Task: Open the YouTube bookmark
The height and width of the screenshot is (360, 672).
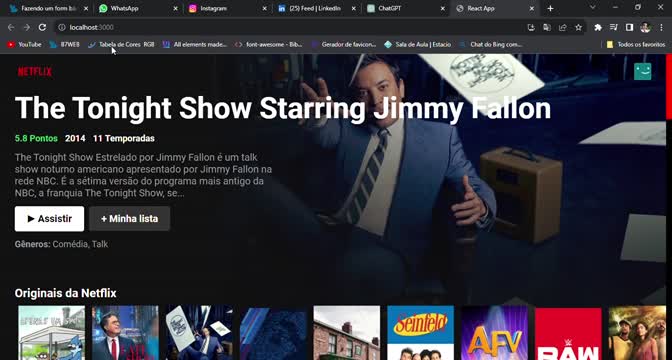Action: tap(24, 44)
